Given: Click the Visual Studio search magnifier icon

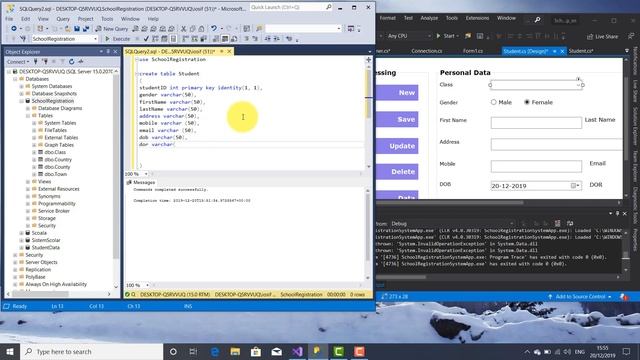Looking at the screenshot, I should coord(538,19).
